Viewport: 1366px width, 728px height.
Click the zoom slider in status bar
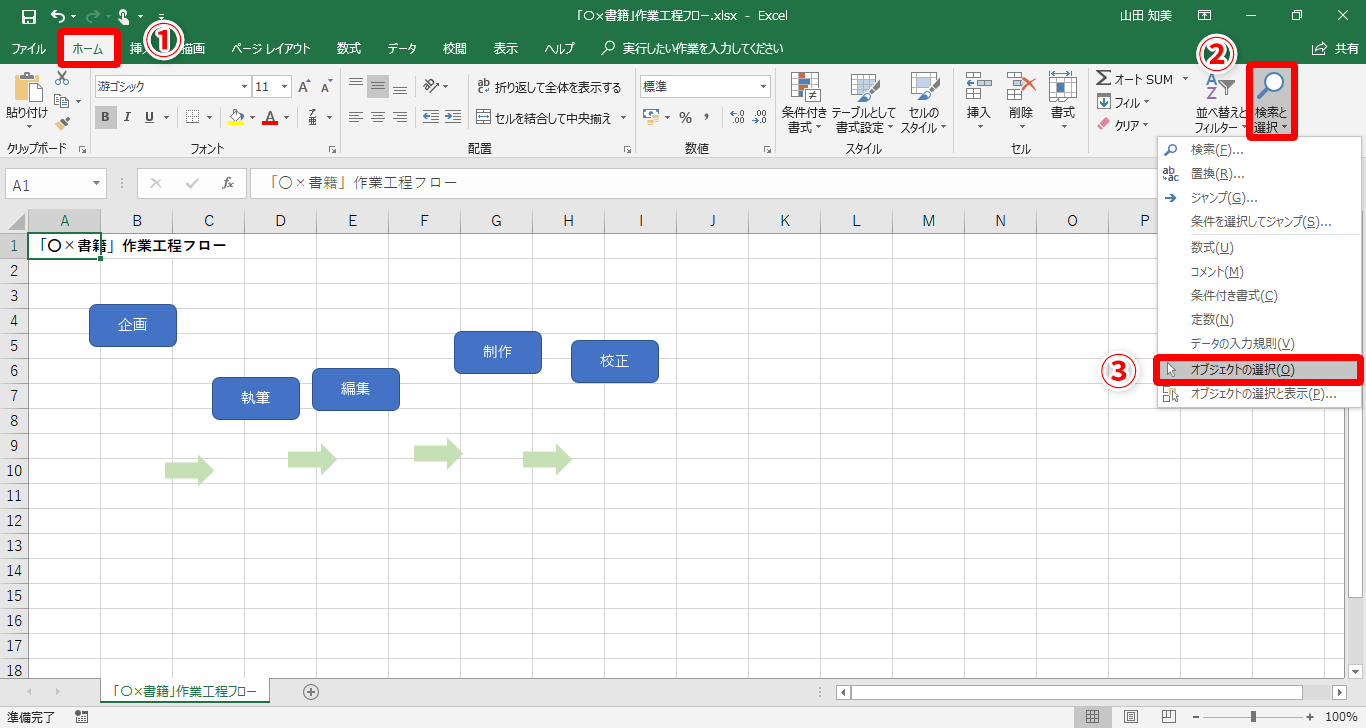1254,716
